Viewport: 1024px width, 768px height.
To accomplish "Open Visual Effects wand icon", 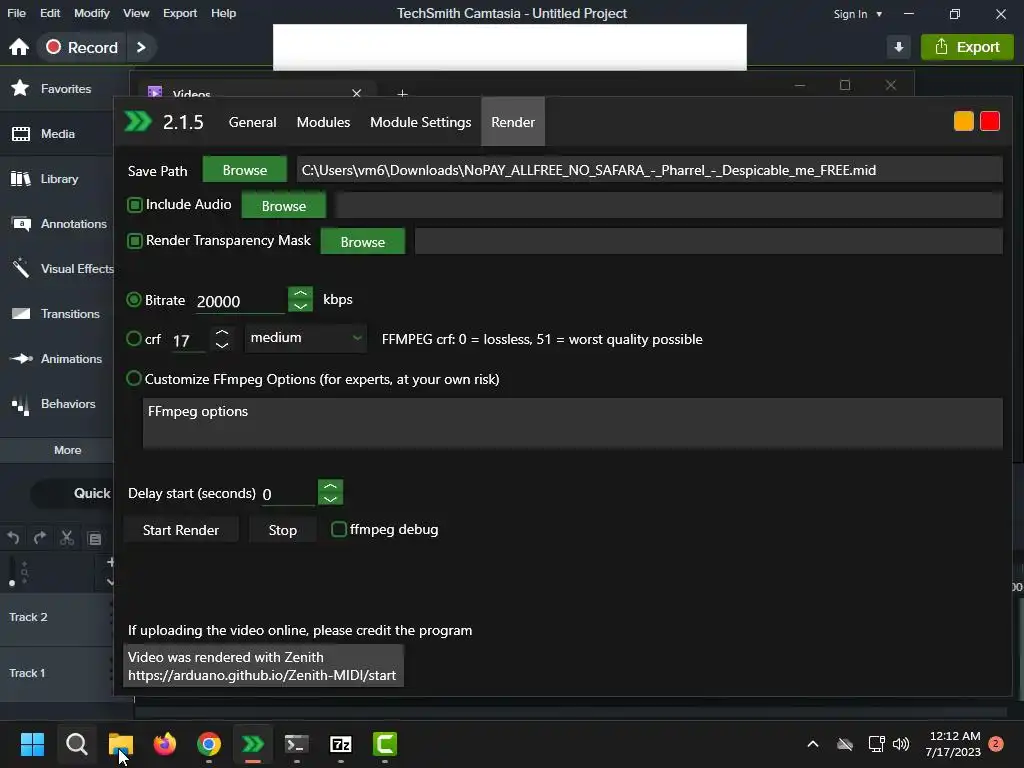I will 21,268.
